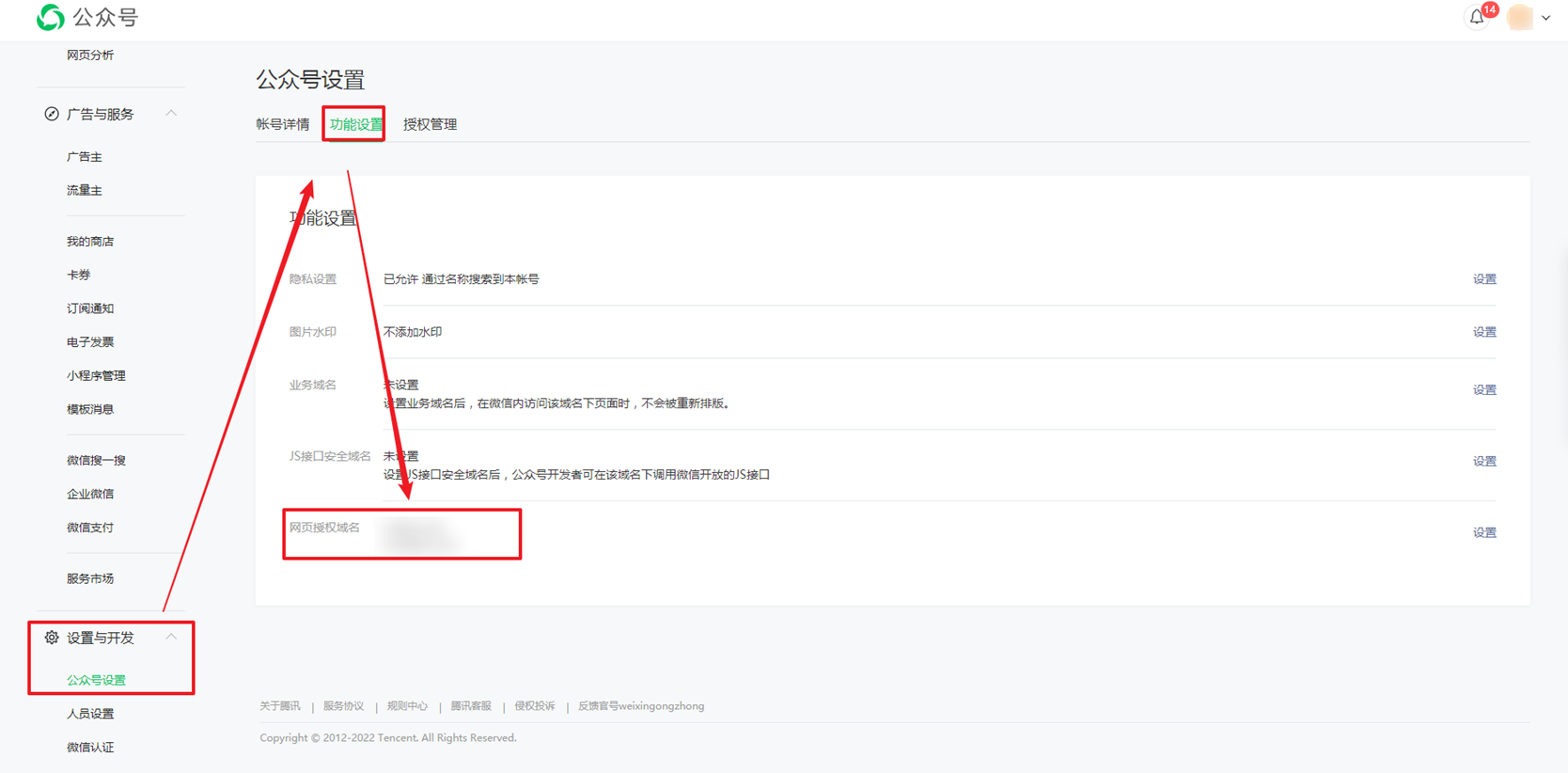Select the 功能设置 tab
Image resolution: width=1568 pixels, height=773 pixels.
tap(356, 124)
